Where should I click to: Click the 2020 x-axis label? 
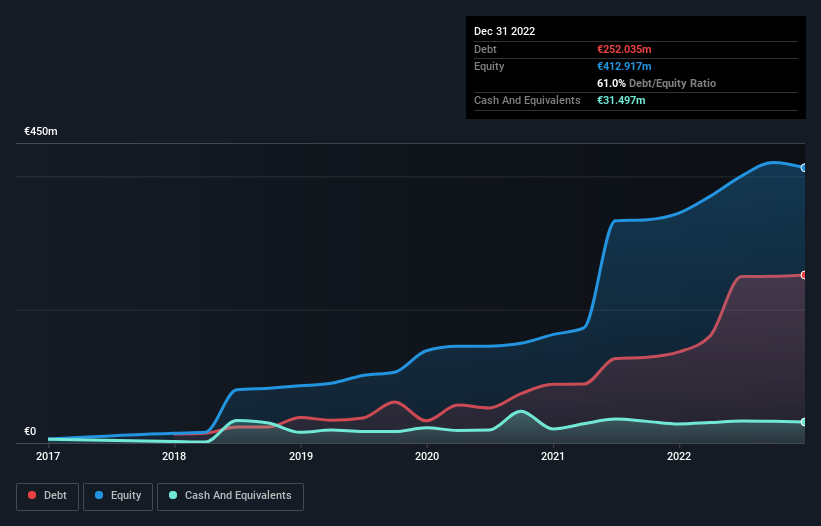[x=427, y=456]
